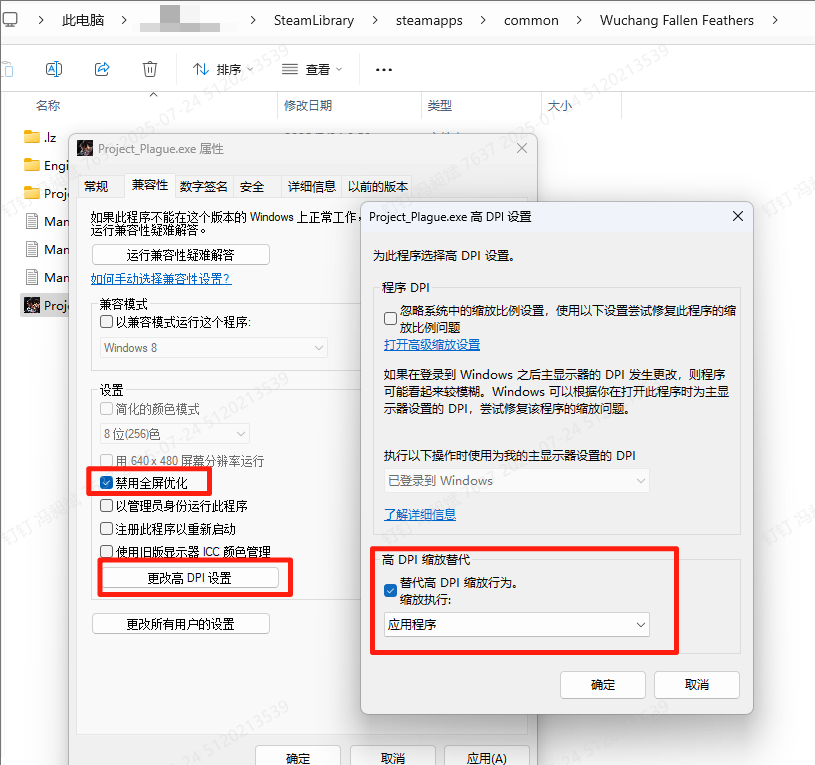Open the three-dots more options menu
815x765 pixels.
click(384, 69)
